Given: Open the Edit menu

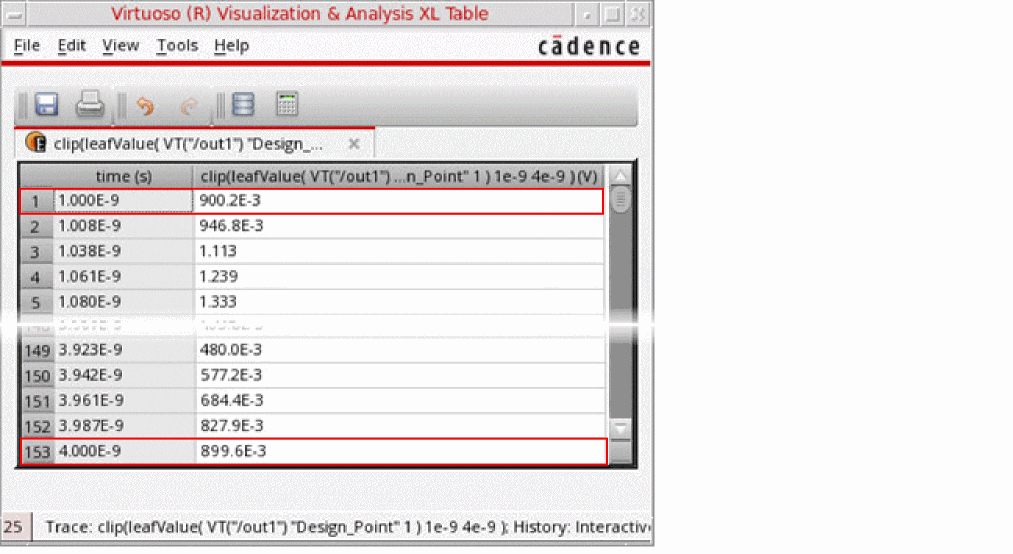Looking at the screenshot, I should [x=71, y=46].
